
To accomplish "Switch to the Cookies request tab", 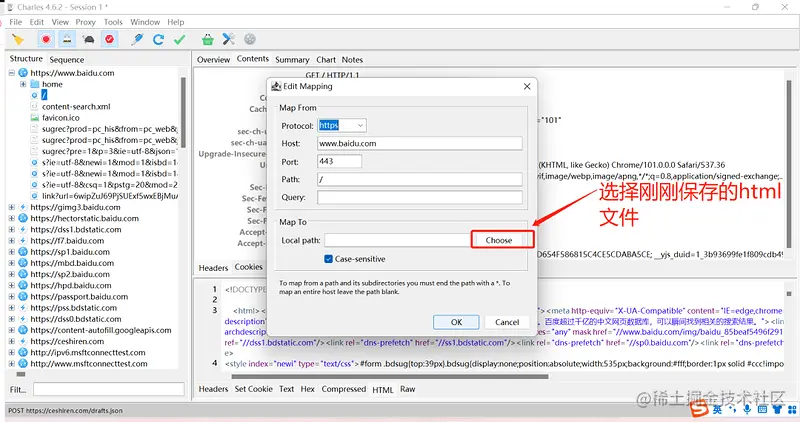I will [x=248, y=267].
